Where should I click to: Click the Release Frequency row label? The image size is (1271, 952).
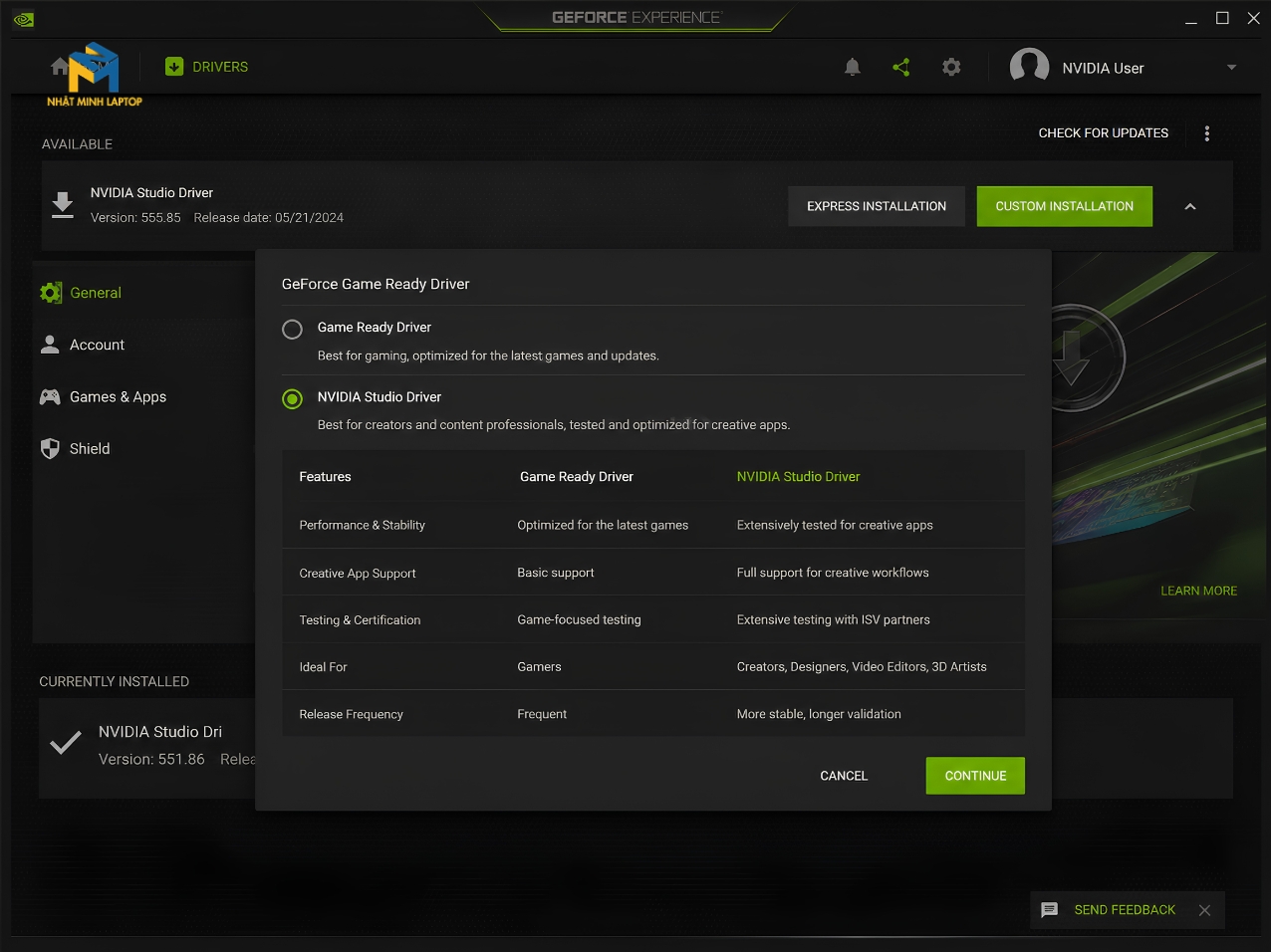click(351, 714)
